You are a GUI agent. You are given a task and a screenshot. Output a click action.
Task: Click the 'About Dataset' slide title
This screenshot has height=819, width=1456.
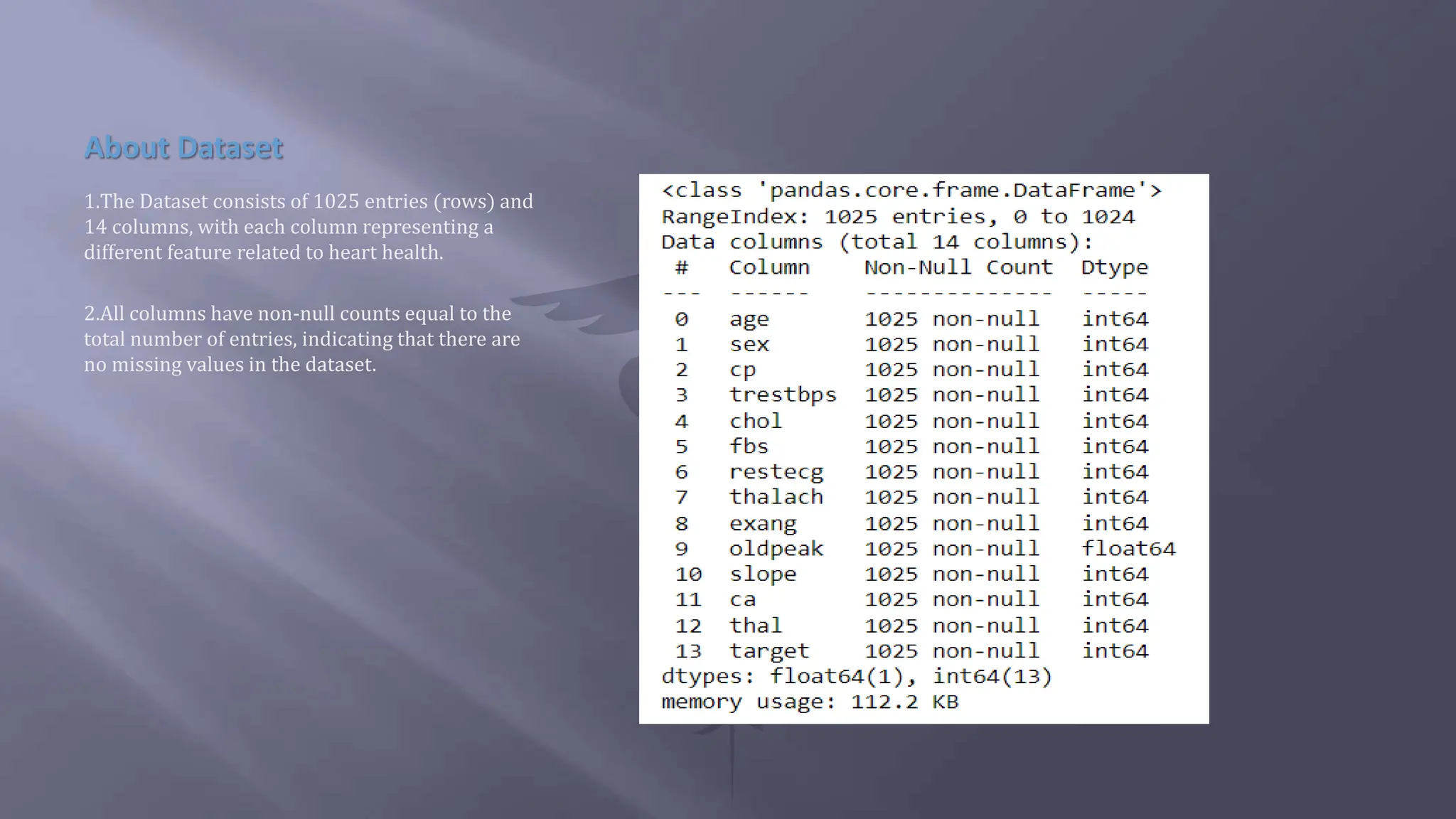click(183, 148)
